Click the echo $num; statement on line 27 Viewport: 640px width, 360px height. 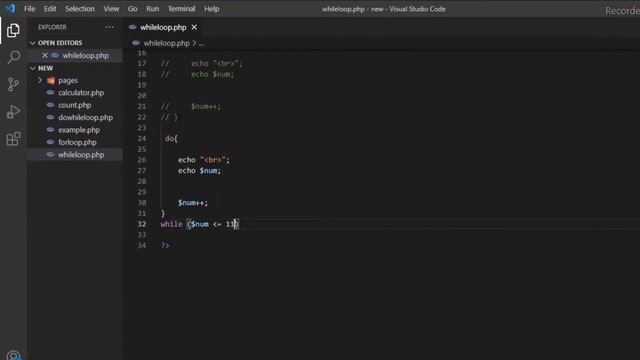point(199,171)
